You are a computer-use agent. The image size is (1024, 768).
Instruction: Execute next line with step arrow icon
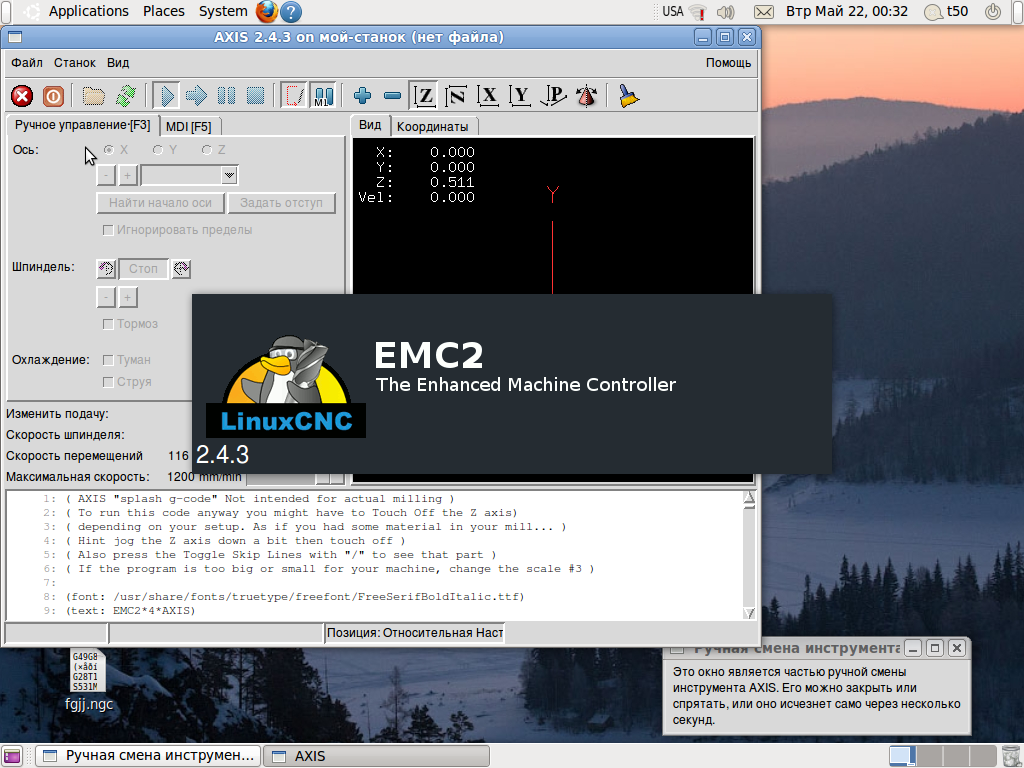click(196, 96)
